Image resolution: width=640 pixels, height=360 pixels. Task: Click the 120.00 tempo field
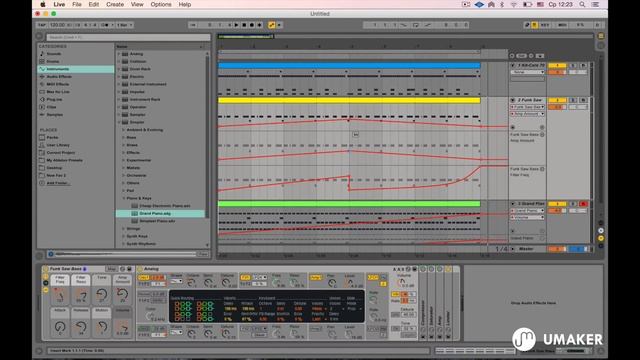click(58, 25)
